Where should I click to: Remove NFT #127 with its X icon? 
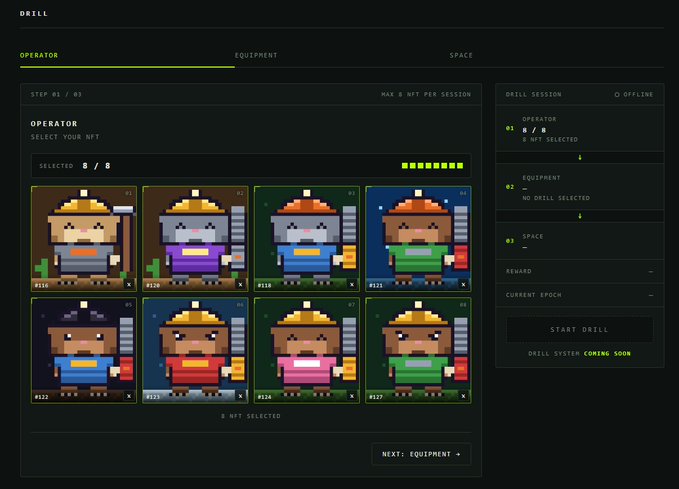click(463, 396)
